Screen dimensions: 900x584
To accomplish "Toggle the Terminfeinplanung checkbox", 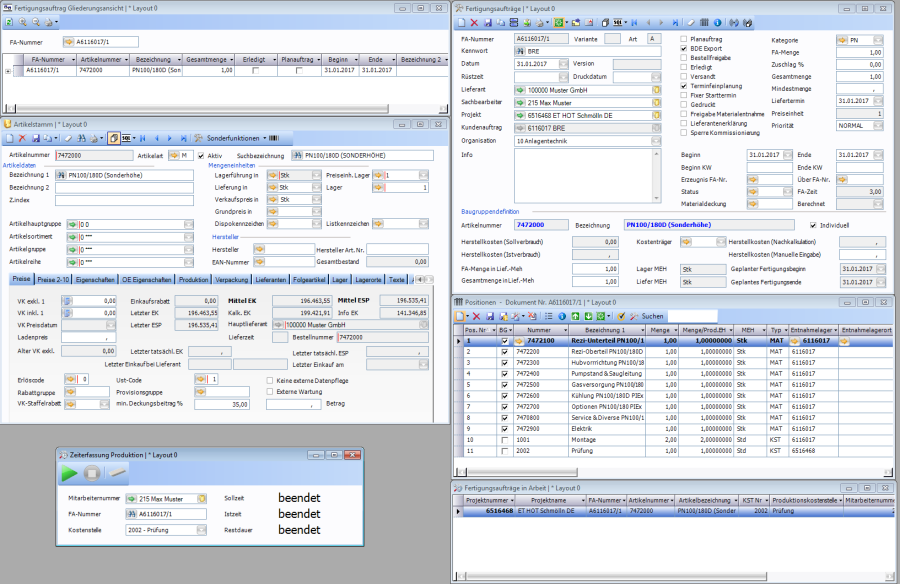I will click(x=684, y=86).
